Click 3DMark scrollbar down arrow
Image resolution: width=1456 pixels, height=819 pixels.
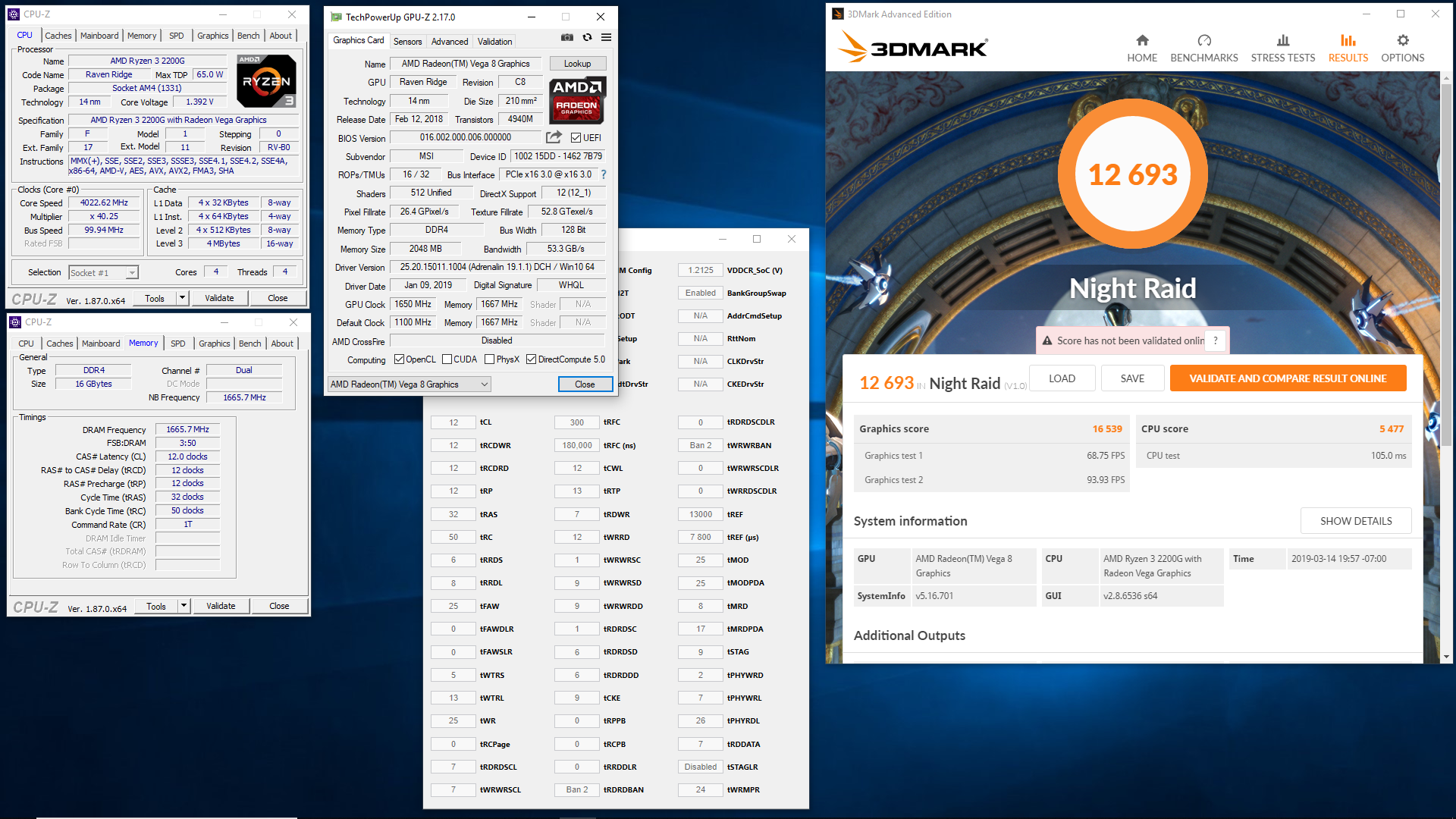click(x=1446, y=657)
